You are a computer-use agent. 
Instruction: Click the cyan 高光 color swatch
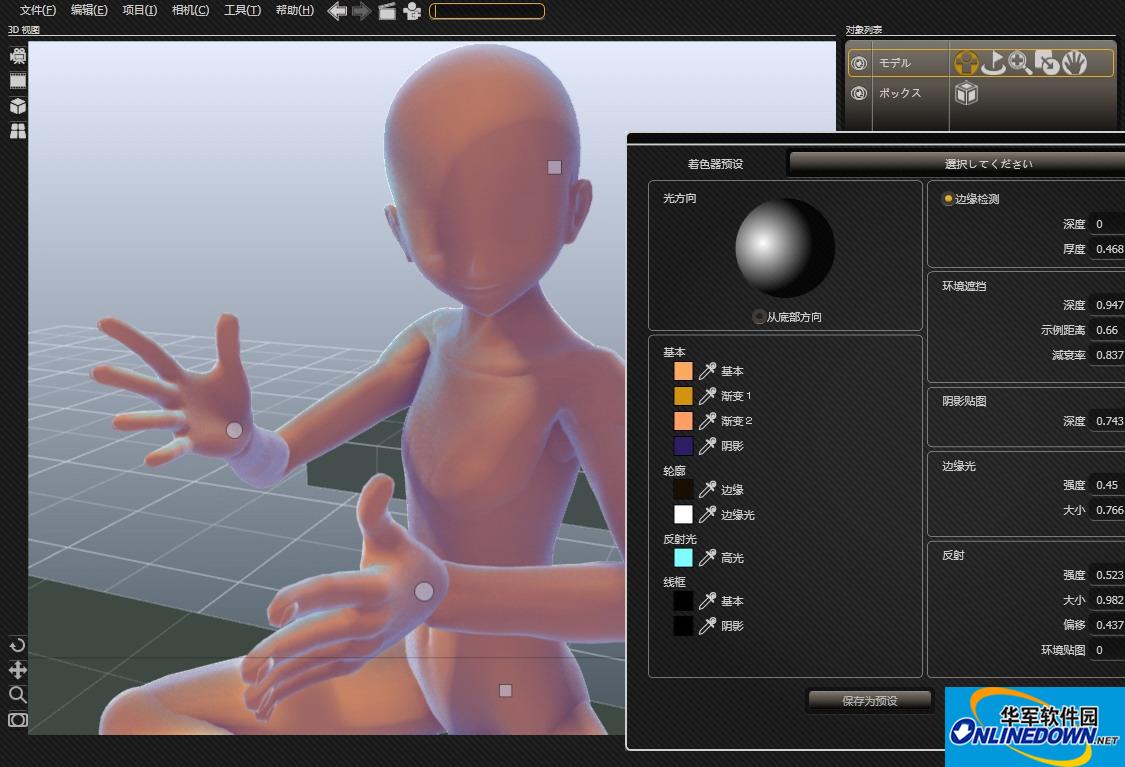pos(683,558)
